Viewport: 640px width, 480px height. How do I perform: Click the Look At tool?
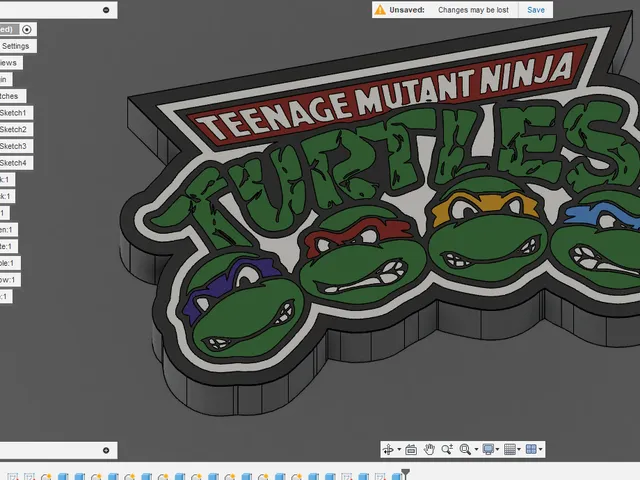click(411, 449)
